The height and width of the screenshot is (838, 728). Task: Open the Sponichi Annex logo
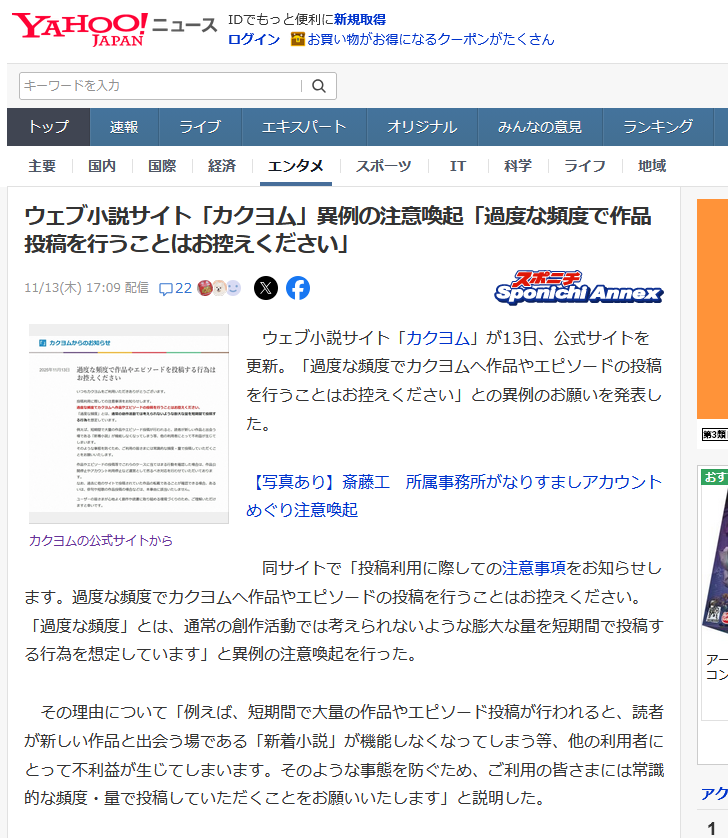(x=579, y=287)
